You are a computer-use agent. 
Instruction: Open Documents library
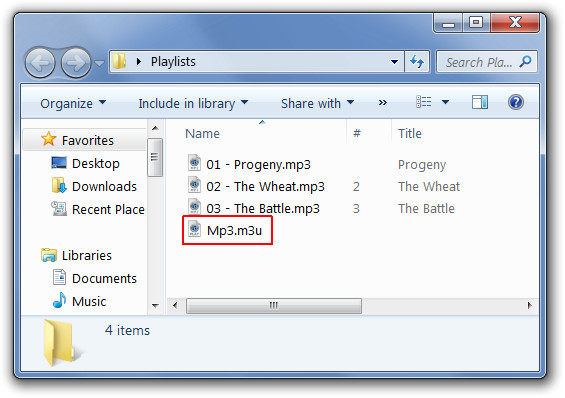[x=104, y=279]
